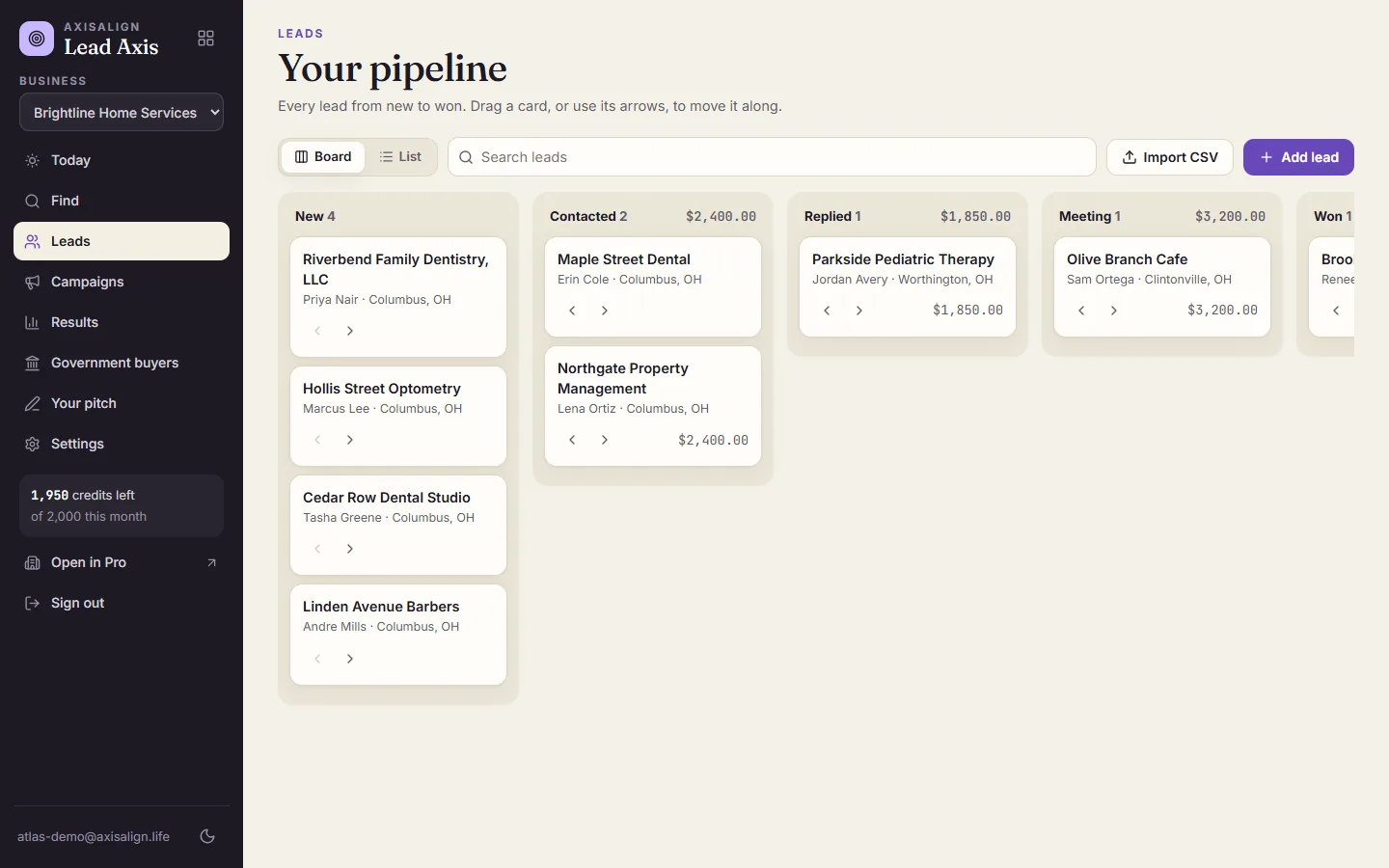Move Olive Branch Cafe back with its left arrow

tap(1081, 311)
